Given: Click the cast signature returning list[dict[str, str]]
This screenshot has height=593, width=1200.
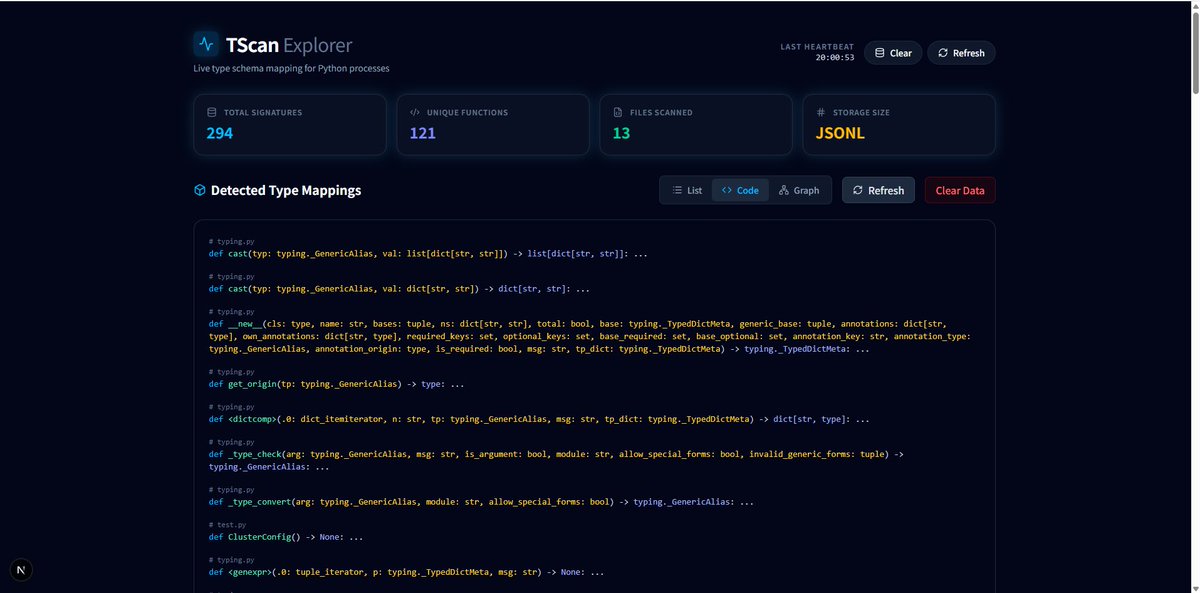Looking at the screenshot, I should pyautogui.click(x=428, y=254).
